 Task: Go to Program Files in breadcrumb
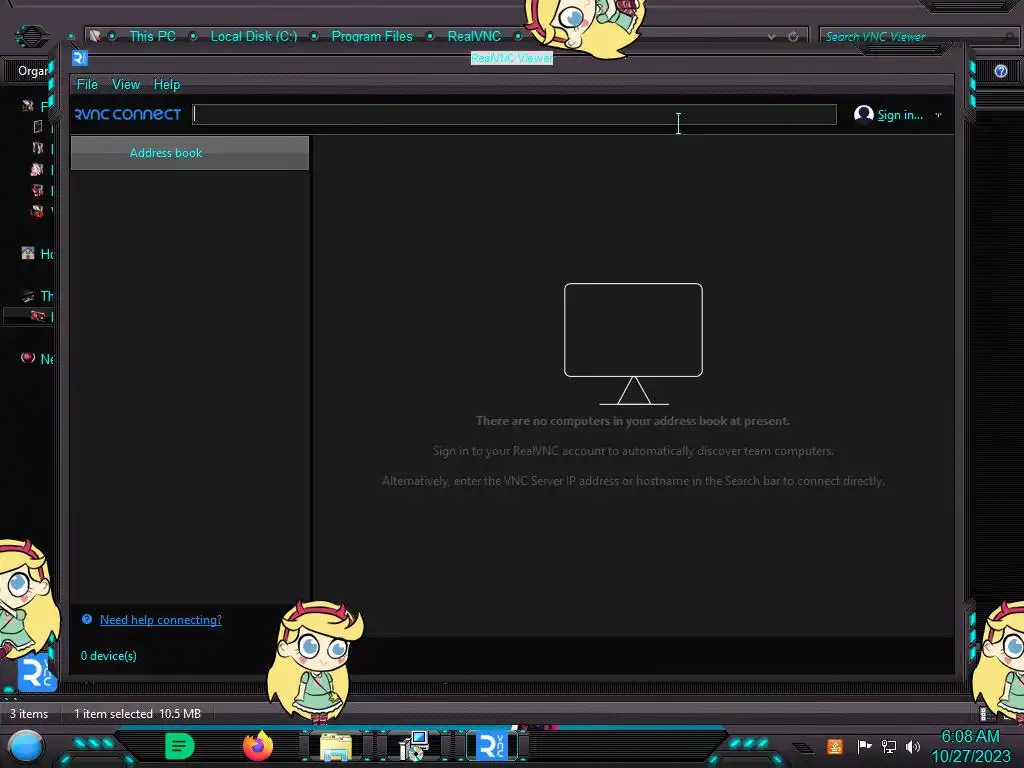point(372,37)
